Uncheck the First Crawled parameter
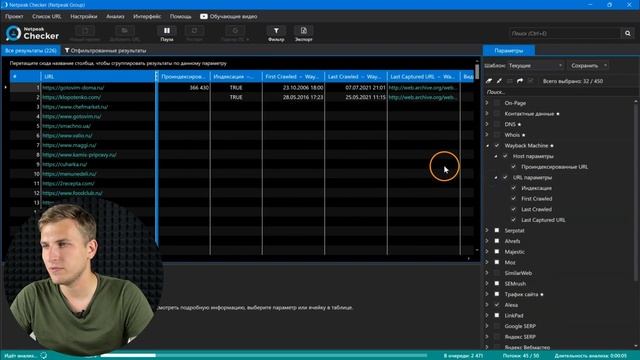 point(513,198)
